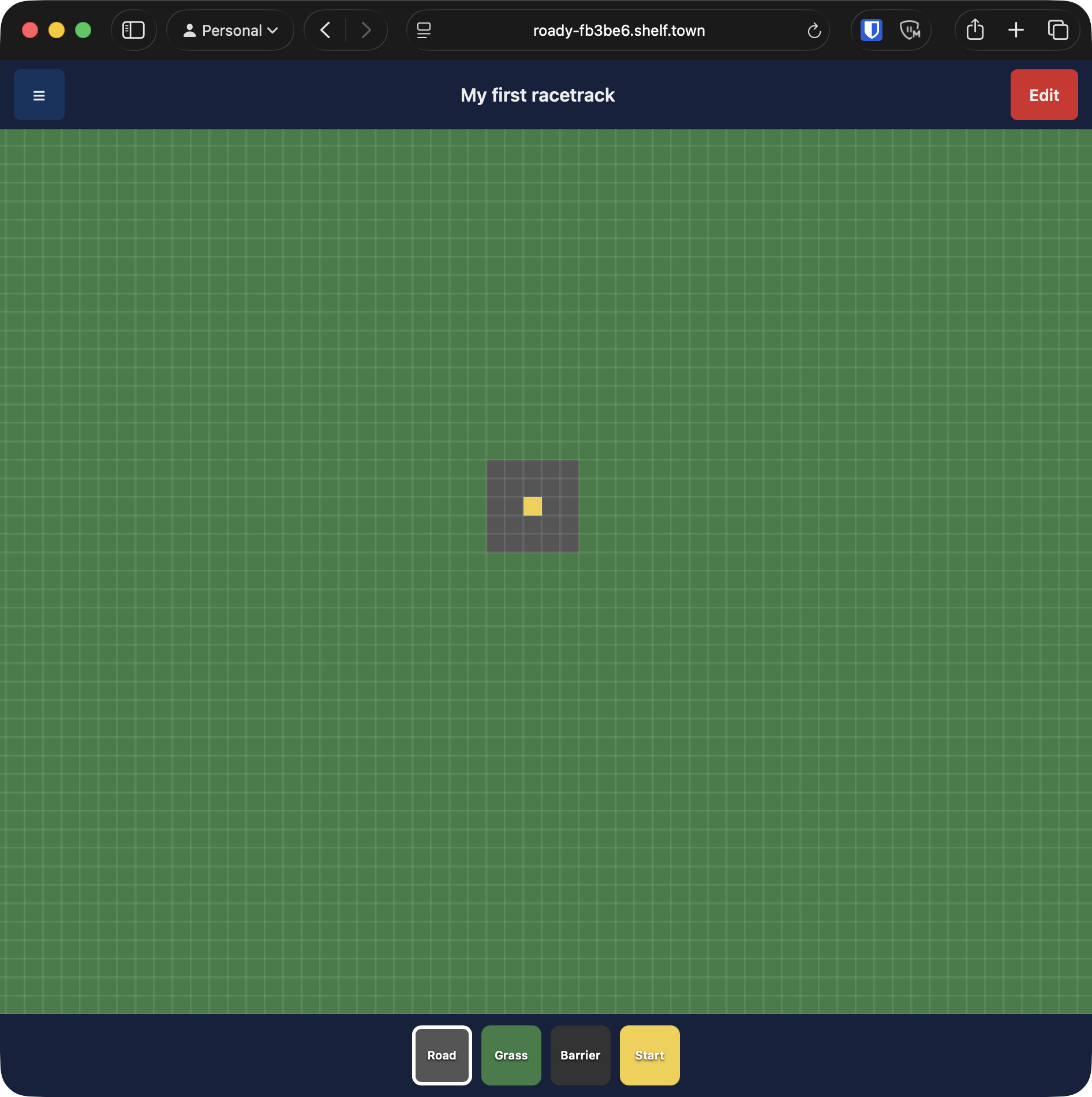This screenshot has height=1097, width=1092.
Task: Click the My first racetrack title
Action: tap(537, 95)
